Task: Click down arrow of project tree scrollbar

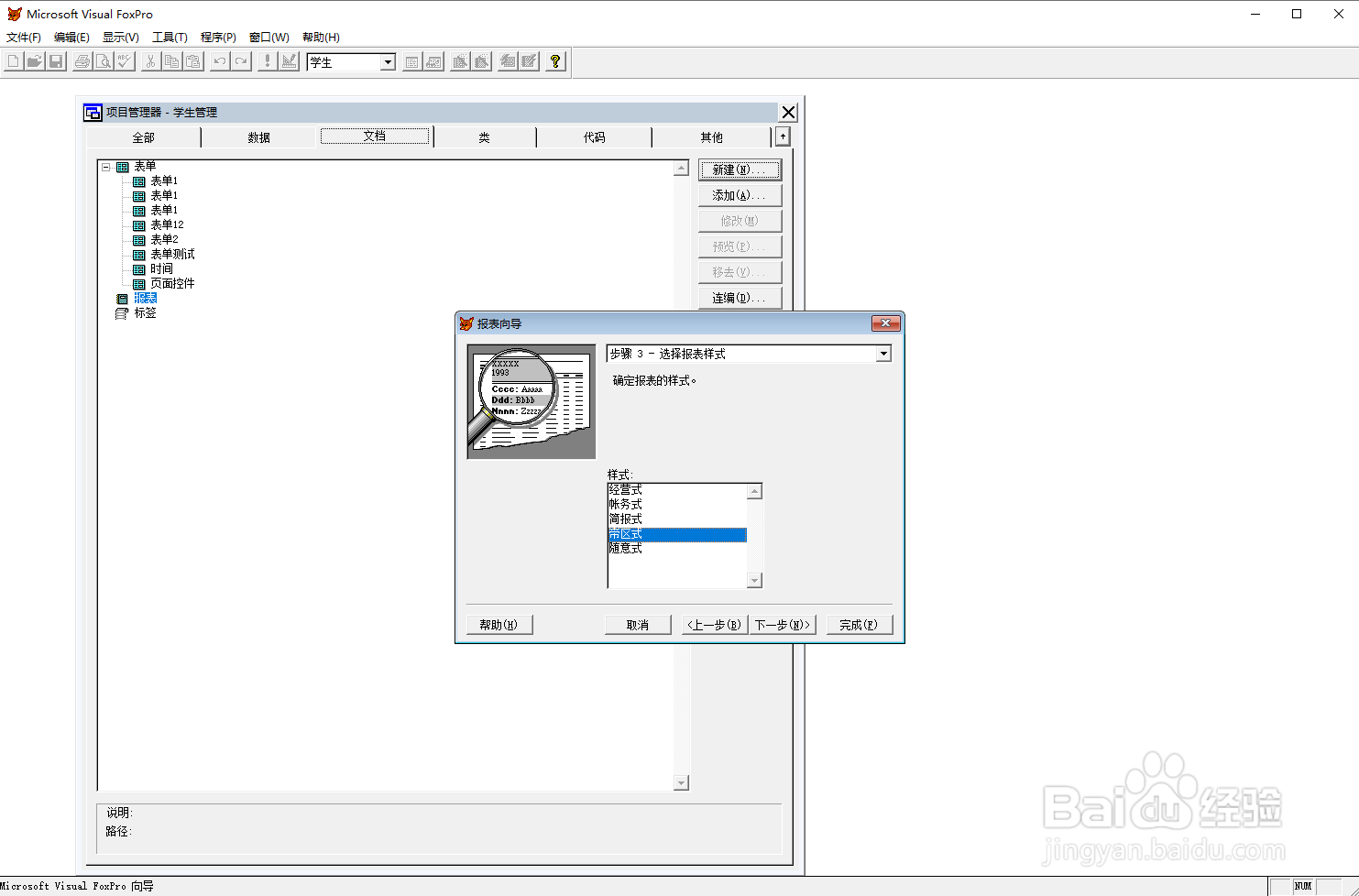Action: [x=681, y=783]
